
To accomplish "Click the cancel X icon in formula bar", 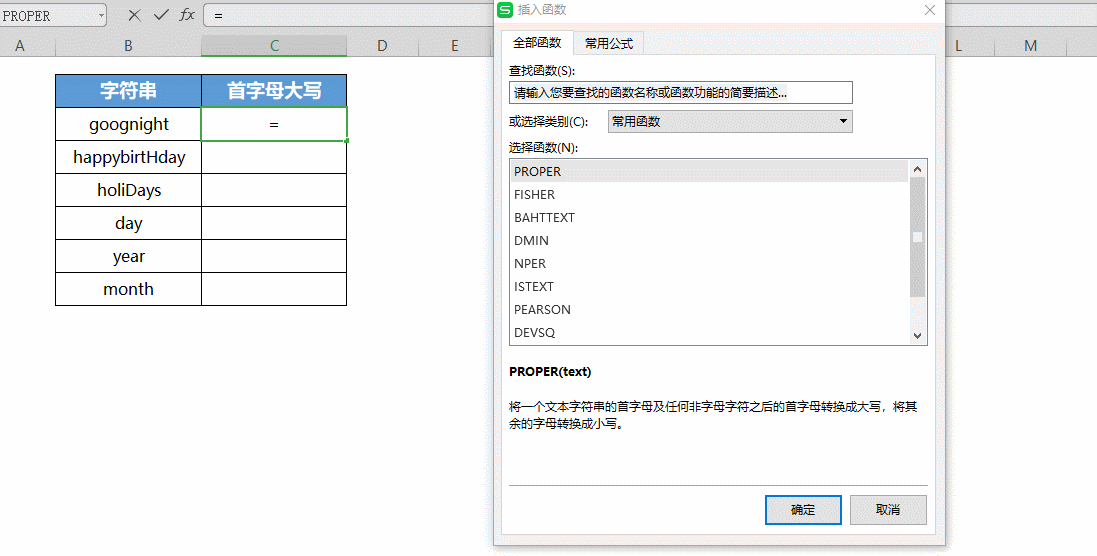I will [x=134, y=15].
